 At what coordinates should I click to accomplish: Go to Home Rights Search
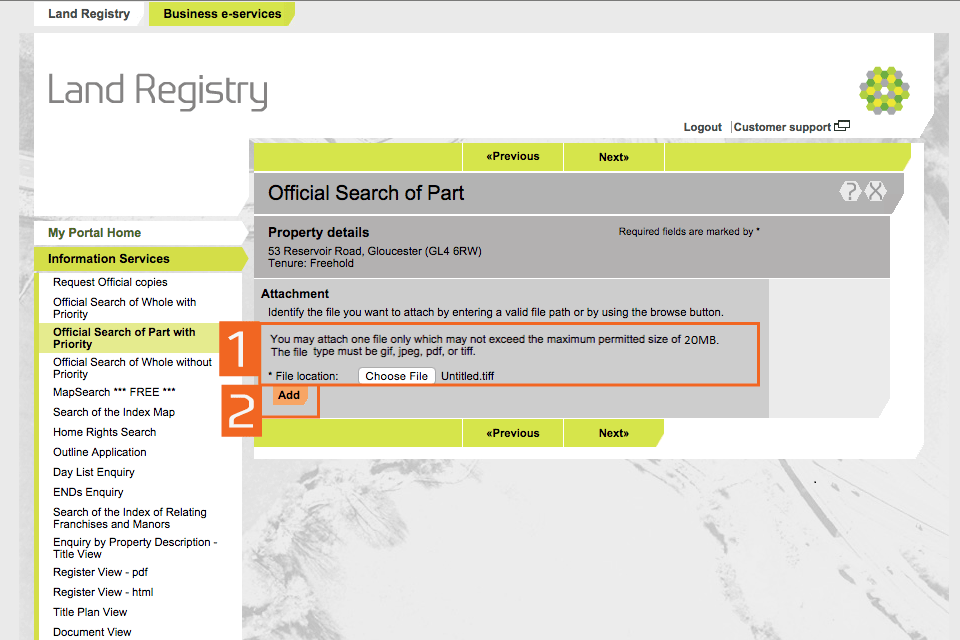105,432
